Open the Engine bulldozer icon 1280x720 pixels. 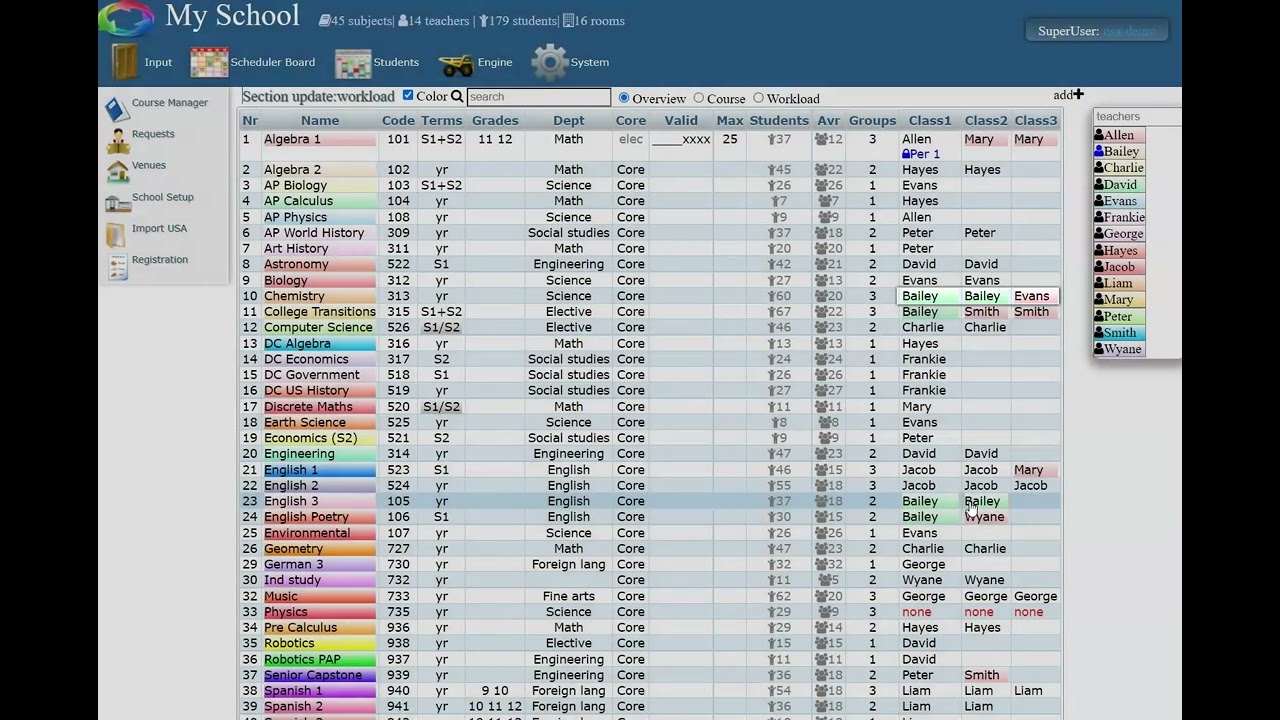pyautogui.click(x=456, y=63)
